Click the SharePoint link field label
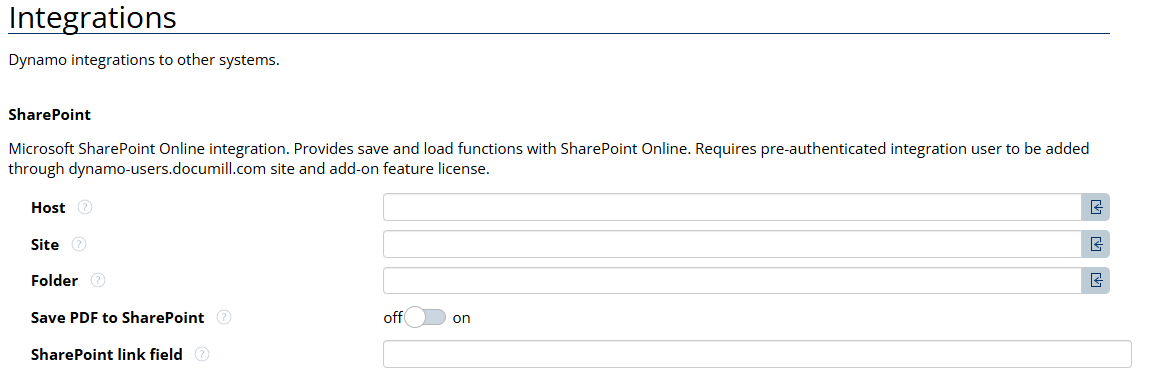Image resolution: width=1149 pixels, height=381 pixels. (x=106, y=355)
